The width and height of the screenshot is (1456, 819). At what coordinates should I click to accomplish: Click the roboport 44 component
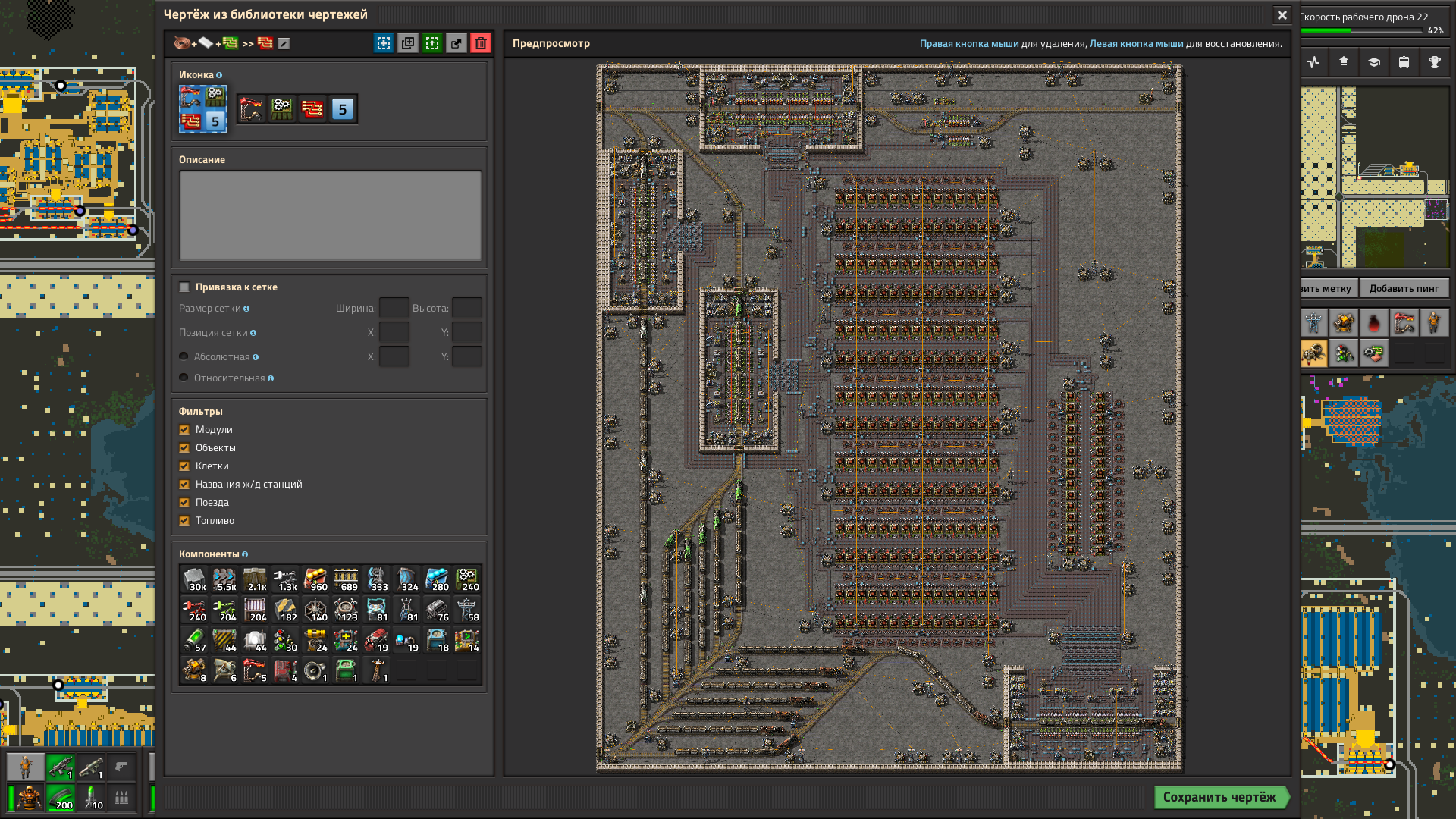coord(255,640)
